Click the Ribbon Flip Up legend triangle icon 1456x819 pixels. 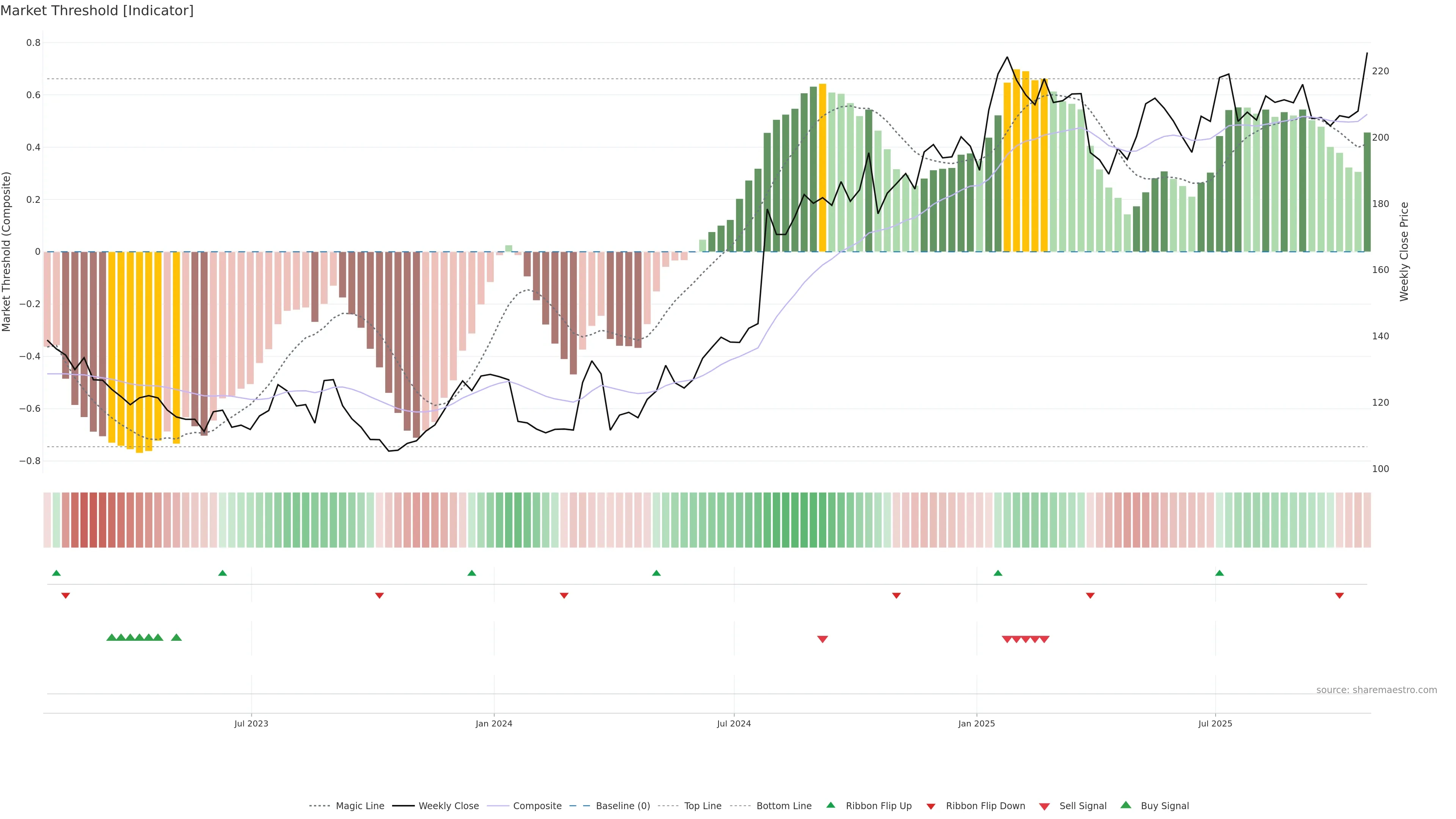pos(830,805)
